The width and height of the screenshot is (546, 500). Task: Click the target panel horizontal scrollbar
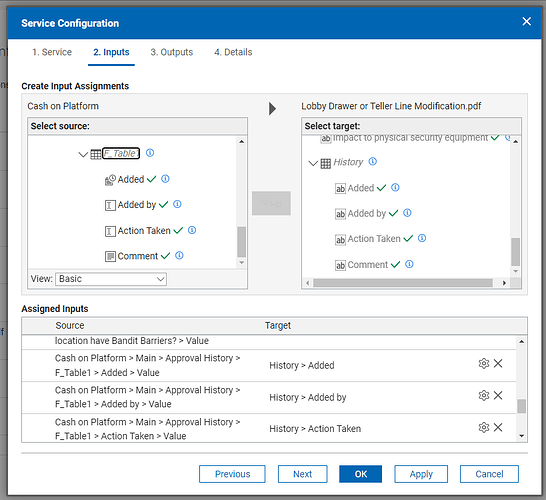click(x=403, y=283)
